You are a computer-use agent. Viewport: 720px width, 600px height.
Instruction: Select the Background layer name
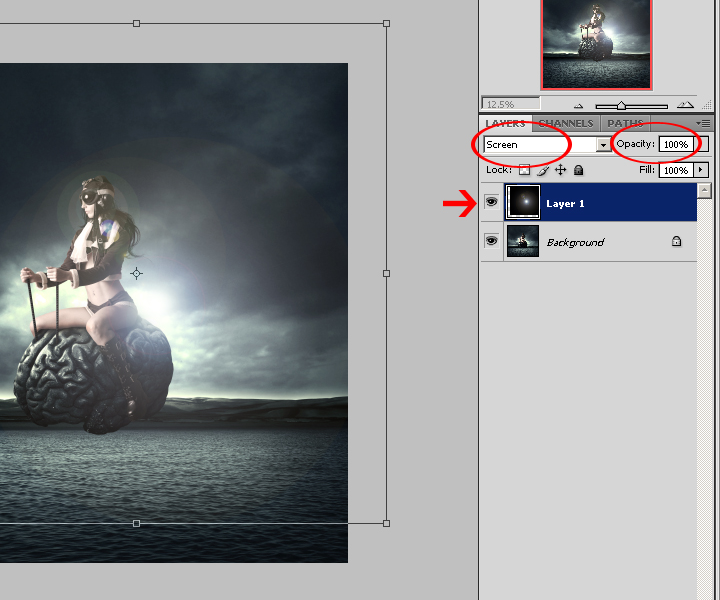click(x=575, y=243)
